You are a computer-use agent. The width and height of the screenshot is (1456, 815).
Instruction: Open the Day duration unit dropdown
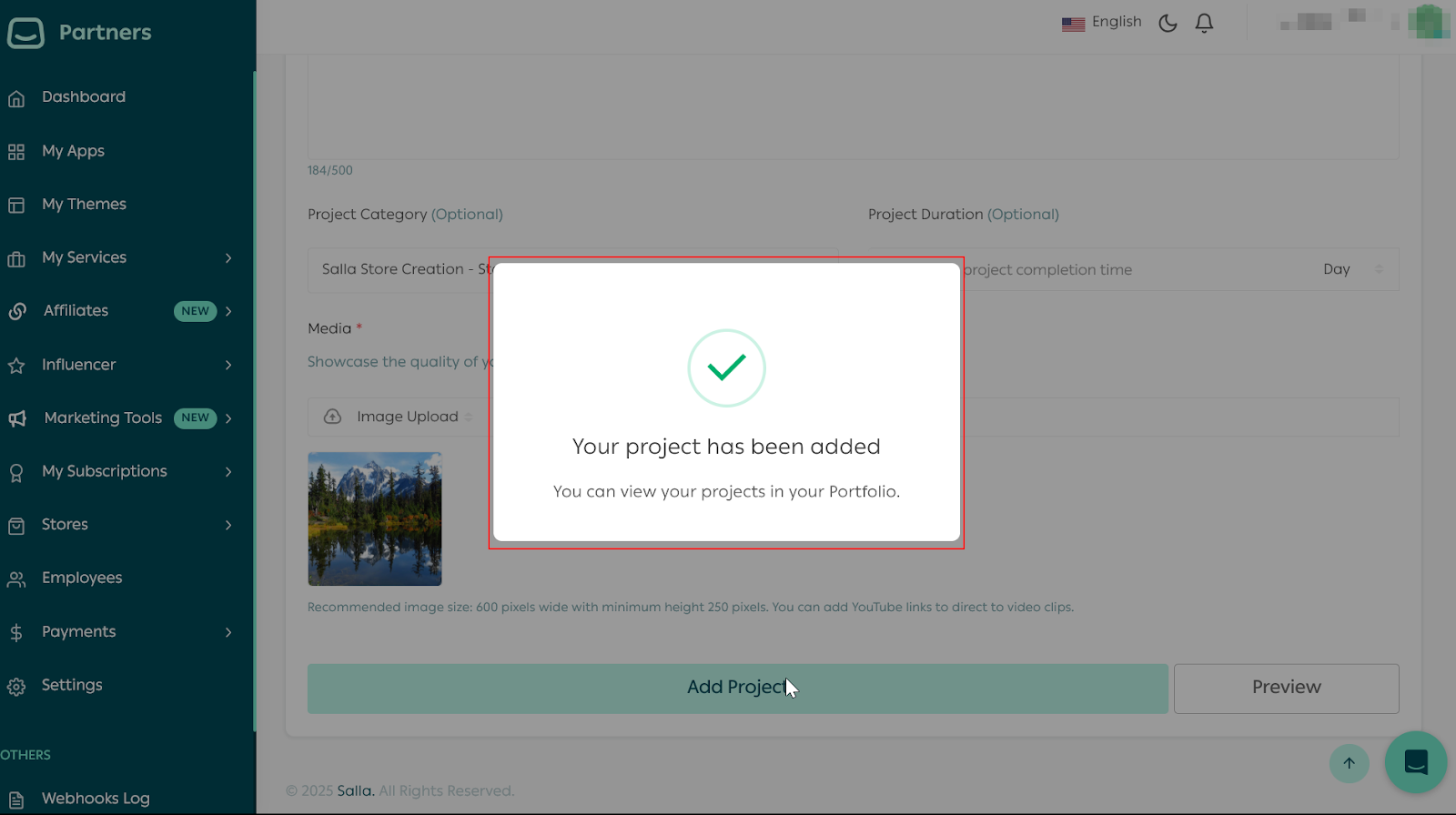[x=1351, y=269]
